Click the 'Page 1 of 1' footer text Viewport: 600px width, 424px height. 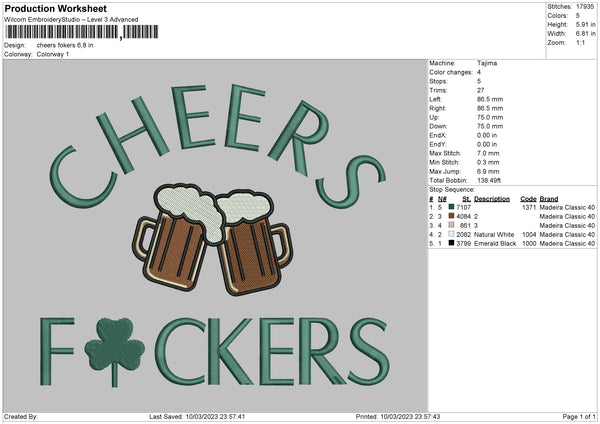click(579, 416)
